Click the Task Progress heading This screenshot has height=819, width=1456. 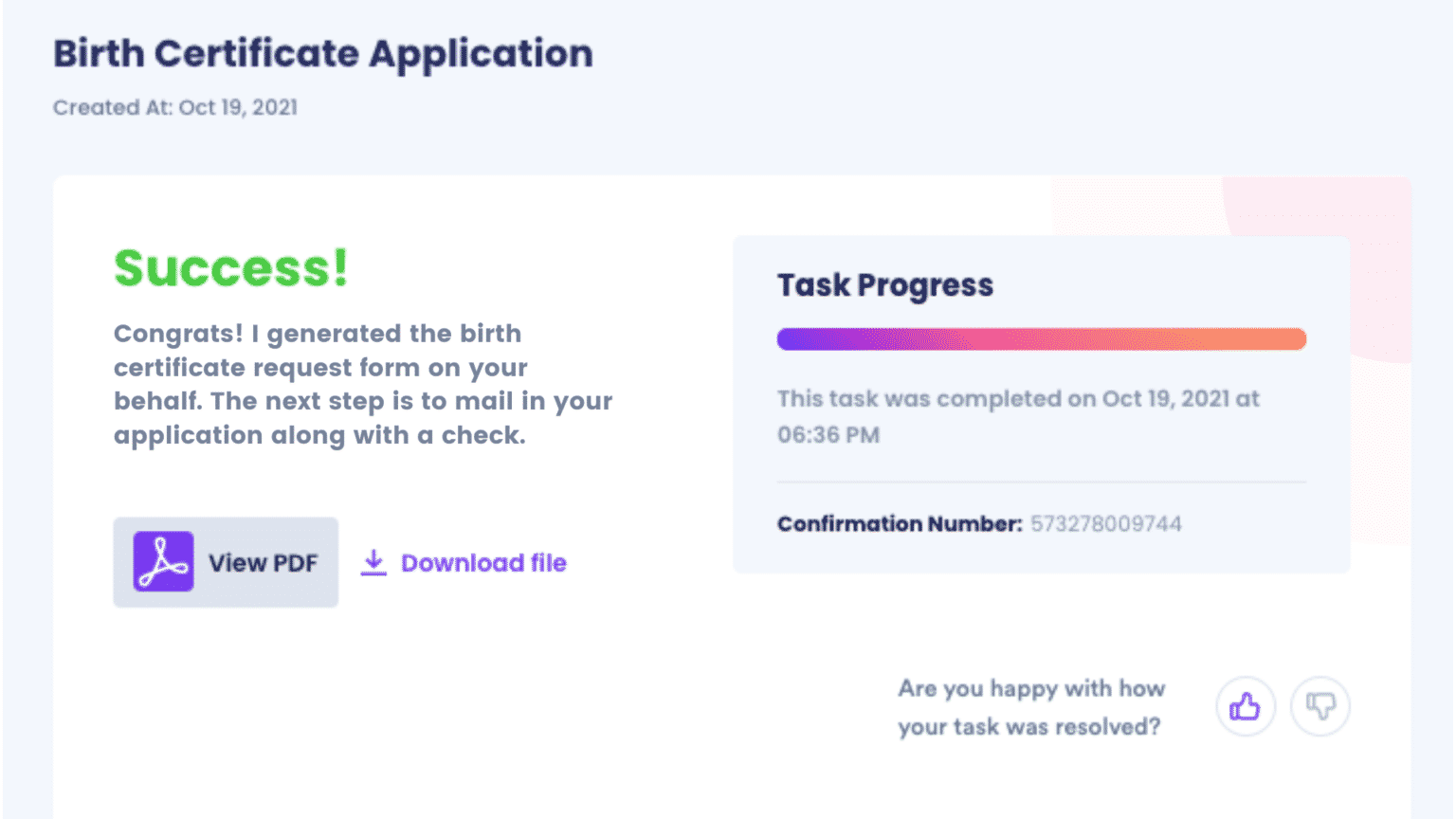coord(884,285)
